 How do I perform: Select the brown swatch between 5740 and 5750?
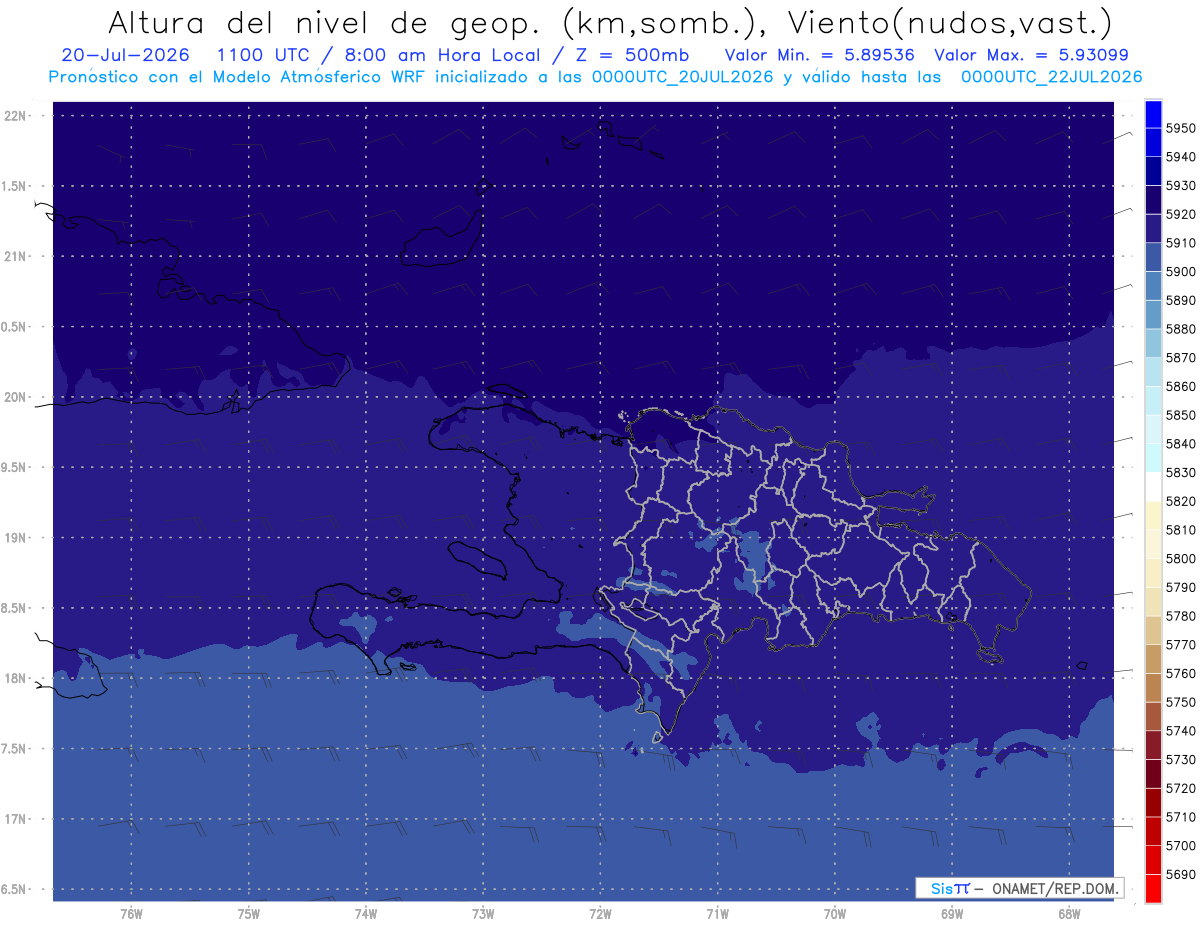[1153, 716]
